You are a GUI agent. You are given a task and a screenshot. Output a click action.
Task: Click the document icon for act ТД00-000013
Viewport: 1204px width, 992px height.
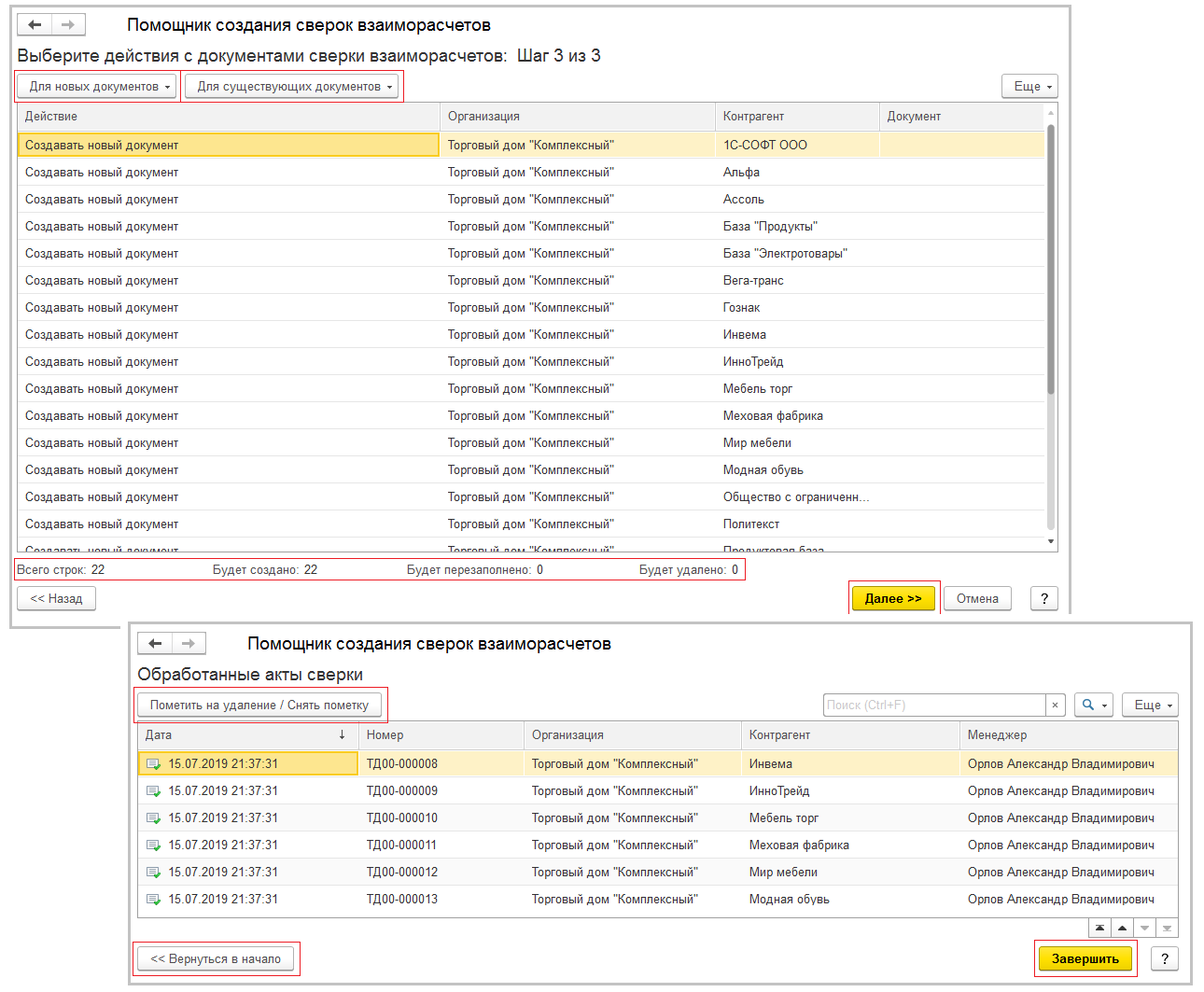154,900
